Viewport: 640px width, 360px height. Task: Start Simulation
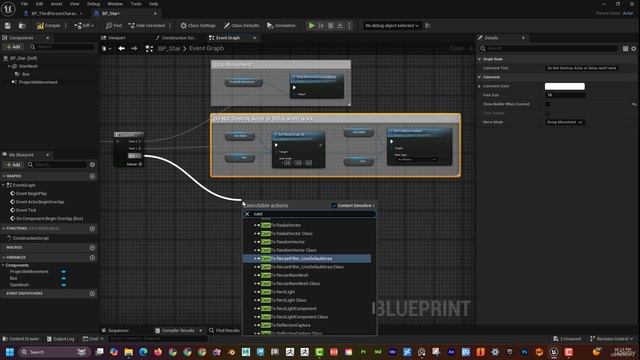(281, 26)
